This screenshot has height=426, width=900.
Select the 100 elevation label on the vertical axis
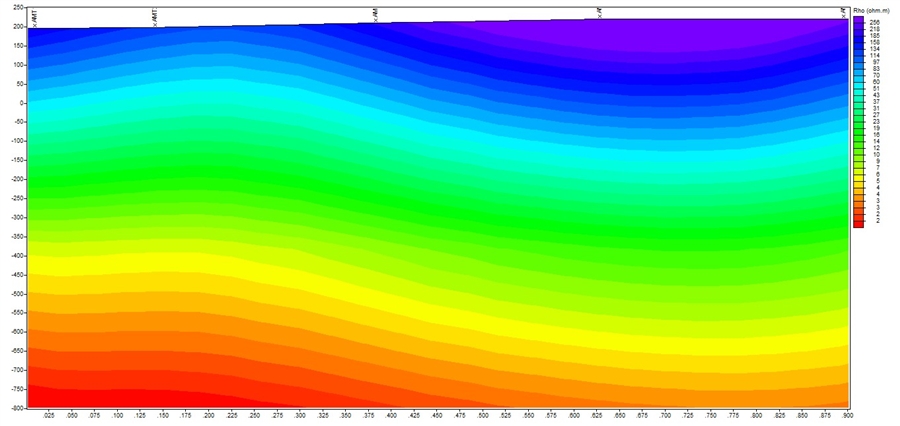(x=18, y=65)
